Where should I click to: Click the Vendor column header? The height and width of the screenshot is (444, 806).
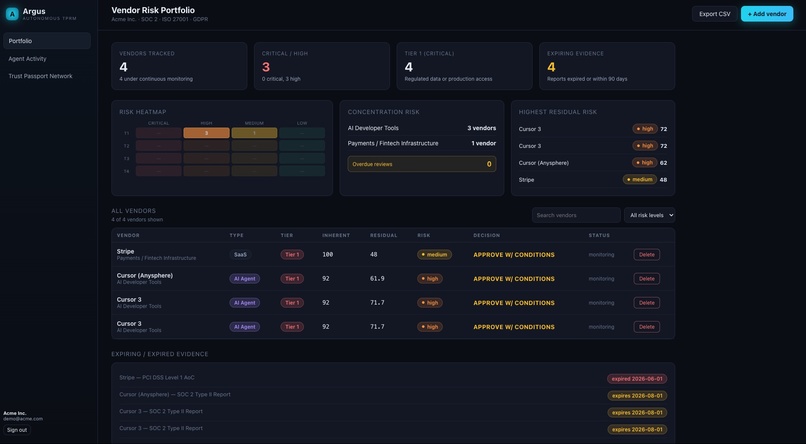coord(128,235)
